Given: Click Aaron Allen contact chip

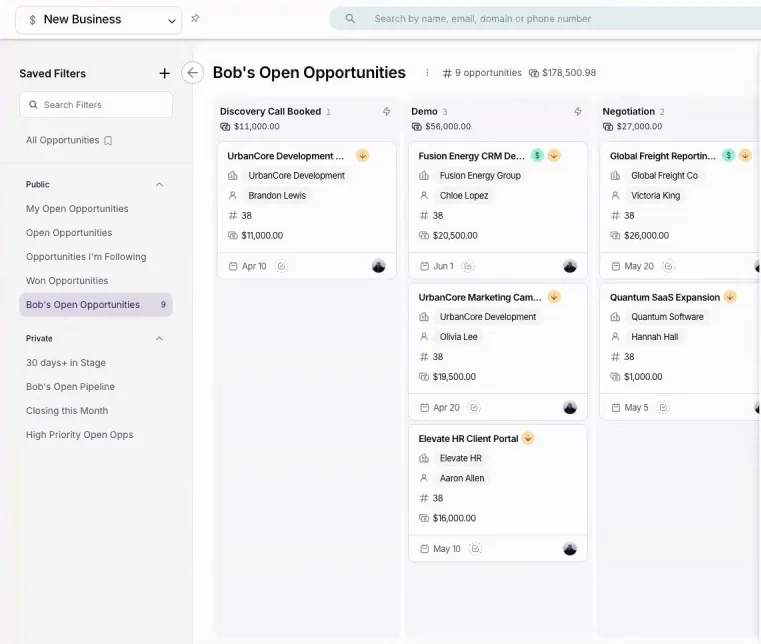Looking at the screenshot, I should [x=462, y=478].
